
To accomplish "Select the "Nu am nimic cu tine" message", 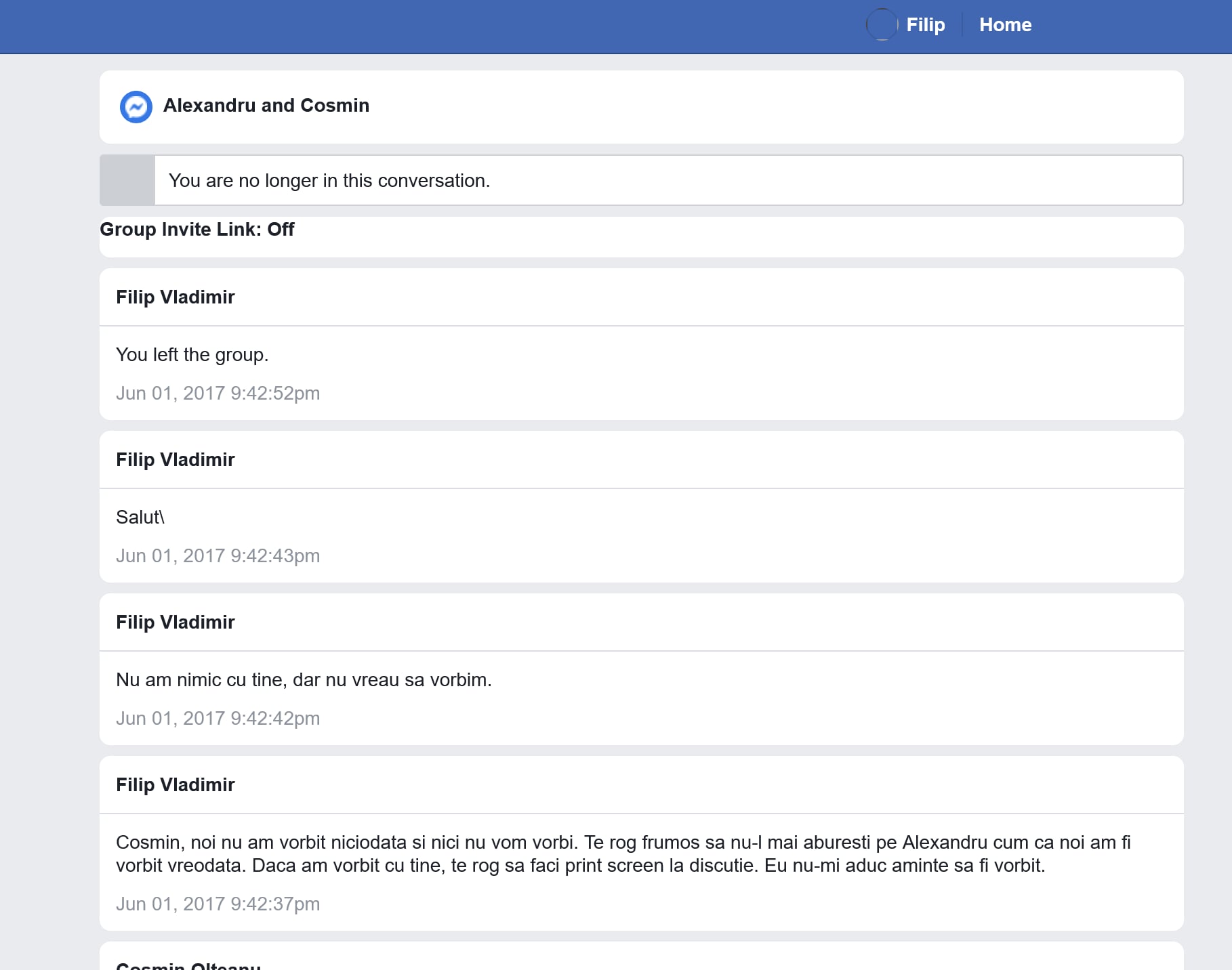I will 303,680.
